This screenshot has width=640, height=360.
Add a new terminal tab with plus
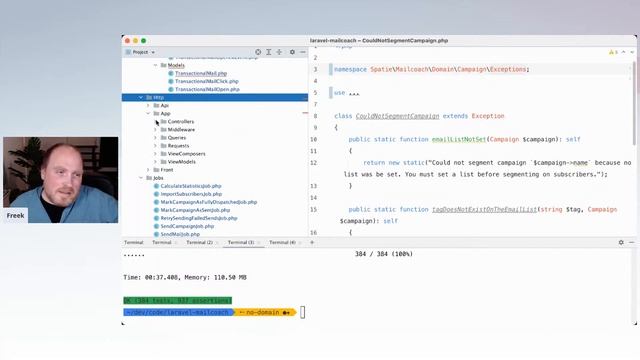click(x=312, y=242)
